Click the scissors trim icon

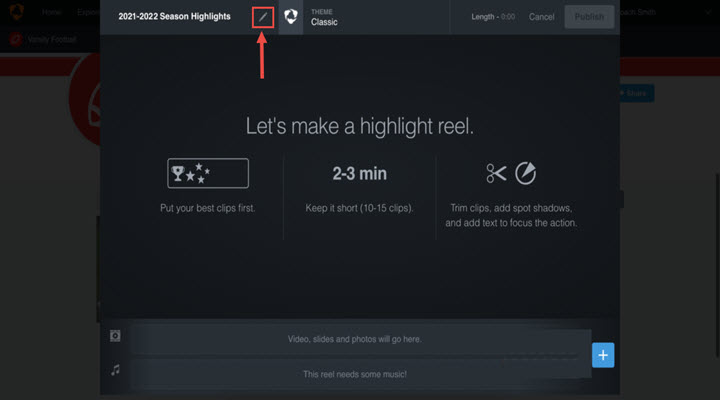(496, 173)
